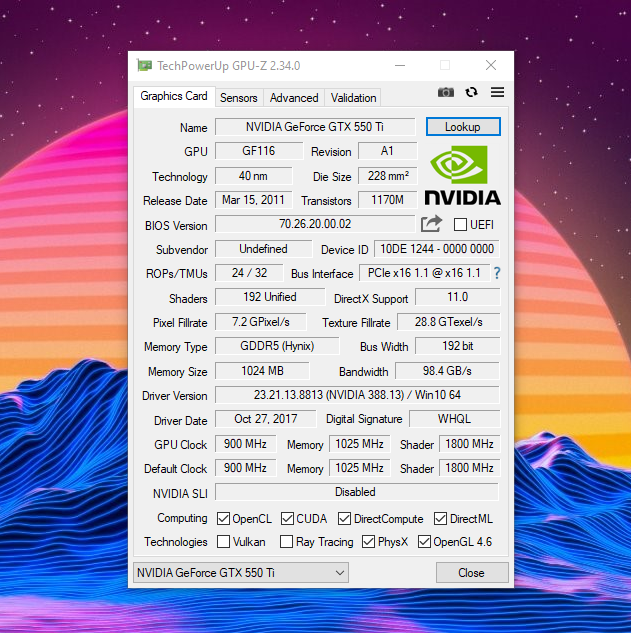631x633 pixels.
Task: Close the GPU-Z window with X
Action: pyautogui.click(x=491, y=65)
